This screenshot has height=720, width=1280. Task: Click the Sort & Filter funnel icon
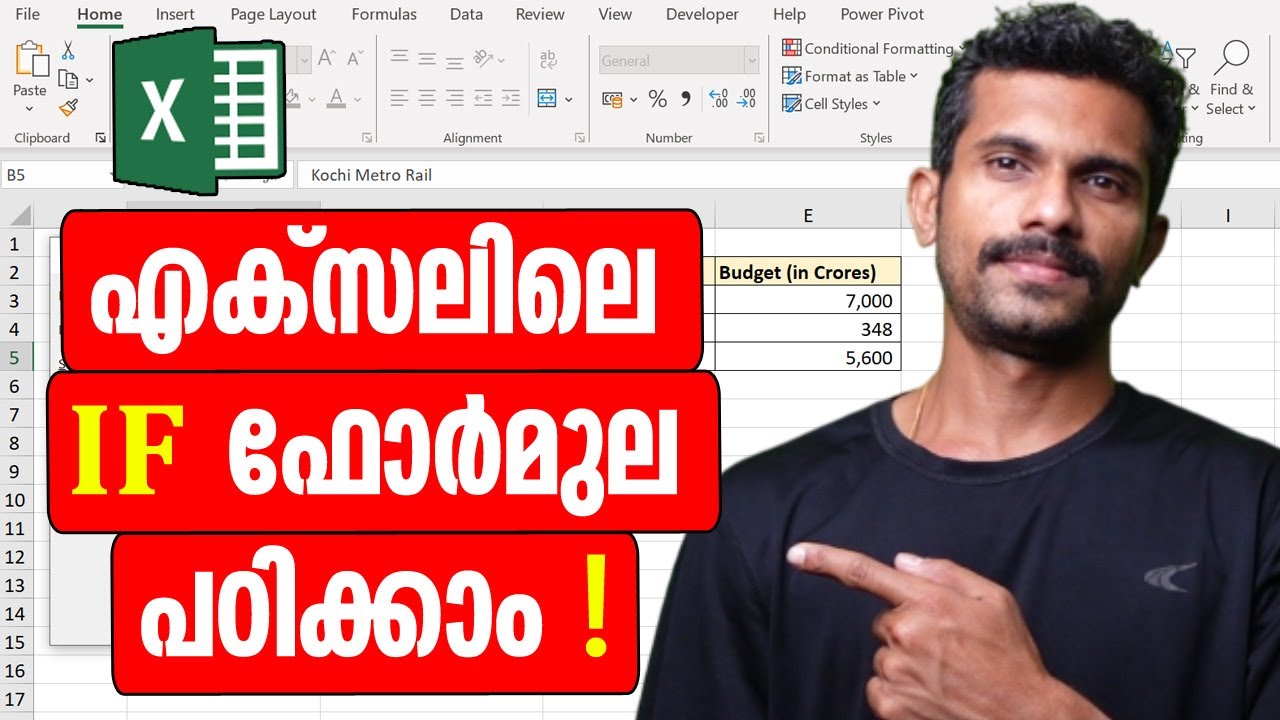coord(1186,59)
